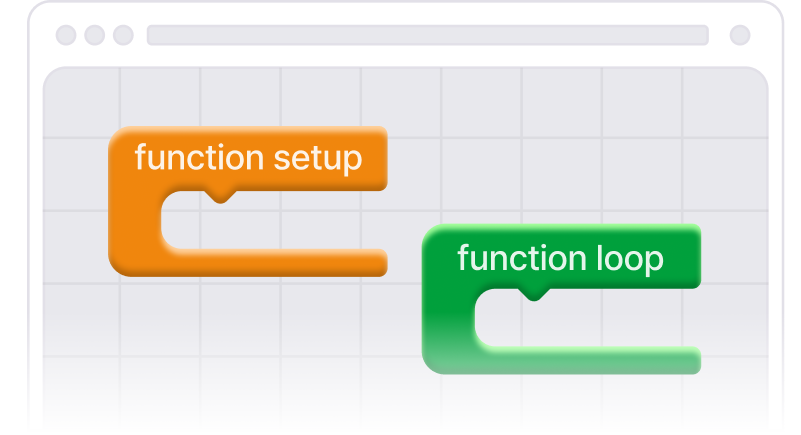This screenshot has height=435, width=801.
Task: Click the third window control dot
Action: click(x=123, y=36)
